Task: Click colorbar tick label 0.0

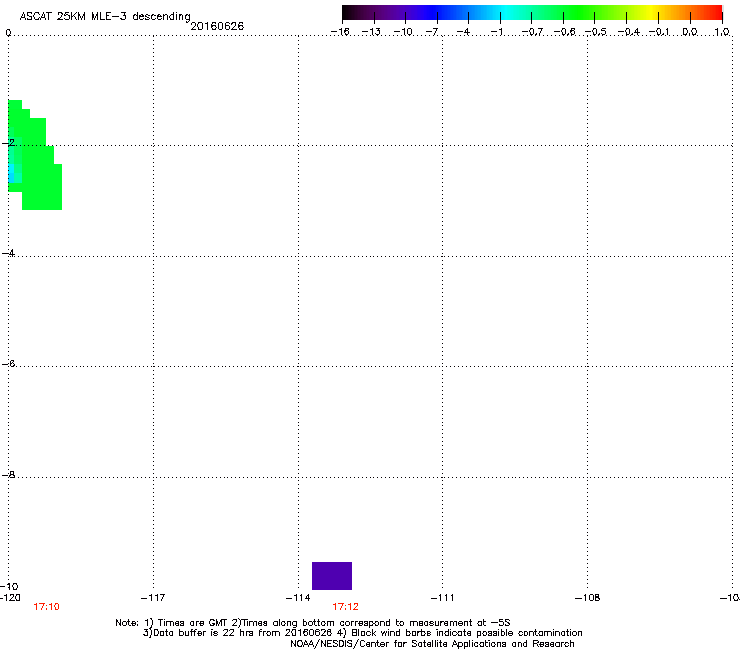Action: pyautogui.click(x=690, y=32)
